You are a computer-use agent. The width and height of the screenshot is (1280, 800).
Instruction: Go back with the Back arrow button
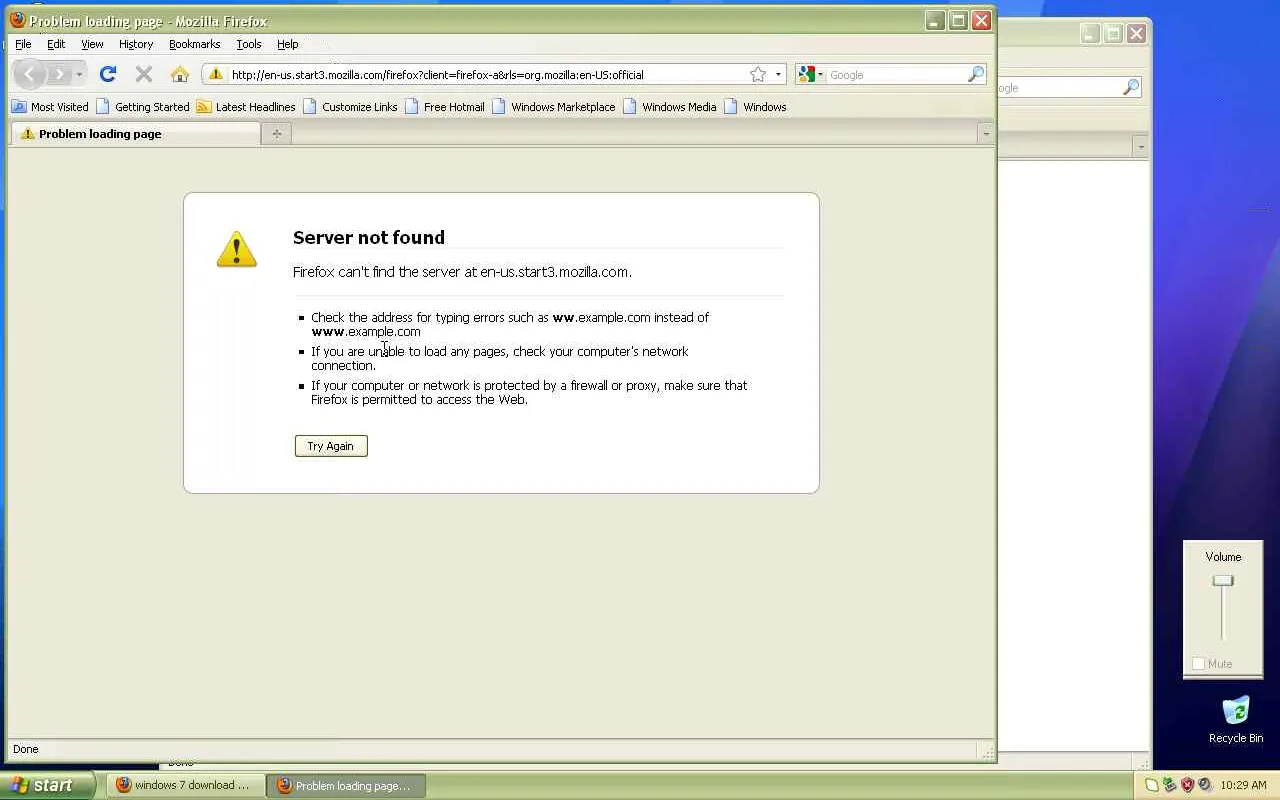tap(30, 74)
